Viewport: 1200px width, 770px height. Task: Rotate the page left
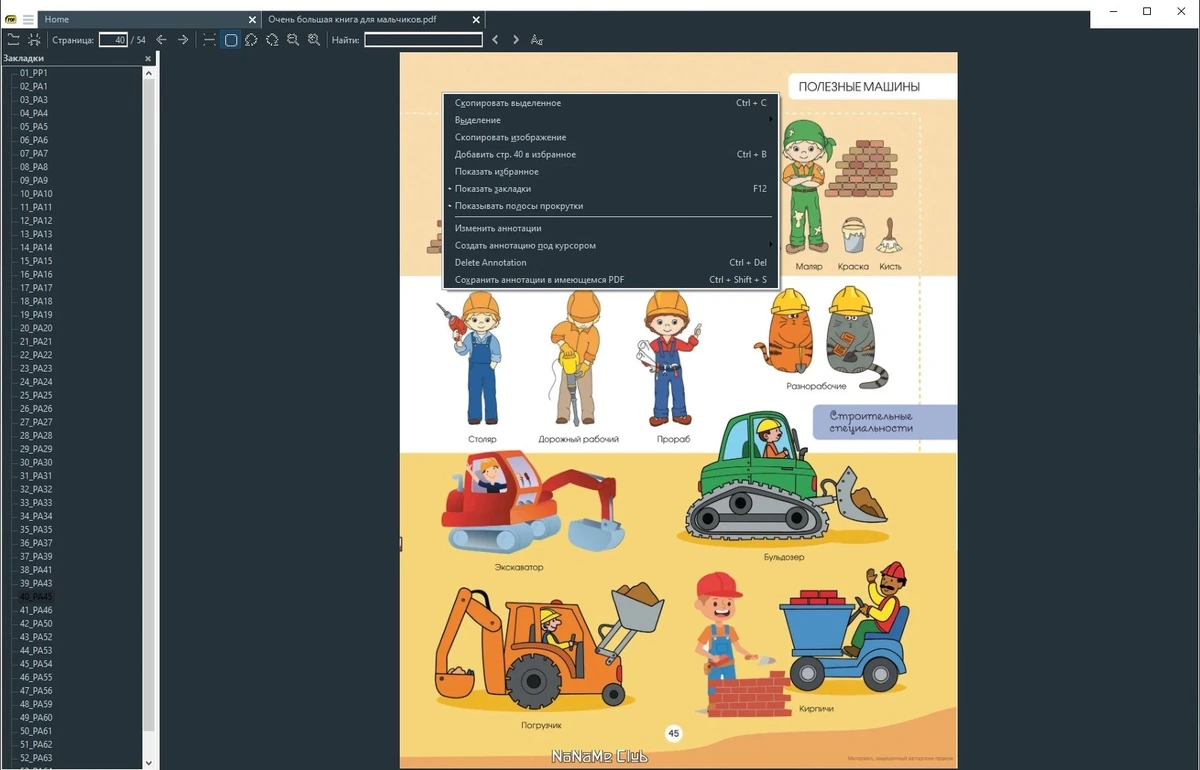(x=251, y=40)
